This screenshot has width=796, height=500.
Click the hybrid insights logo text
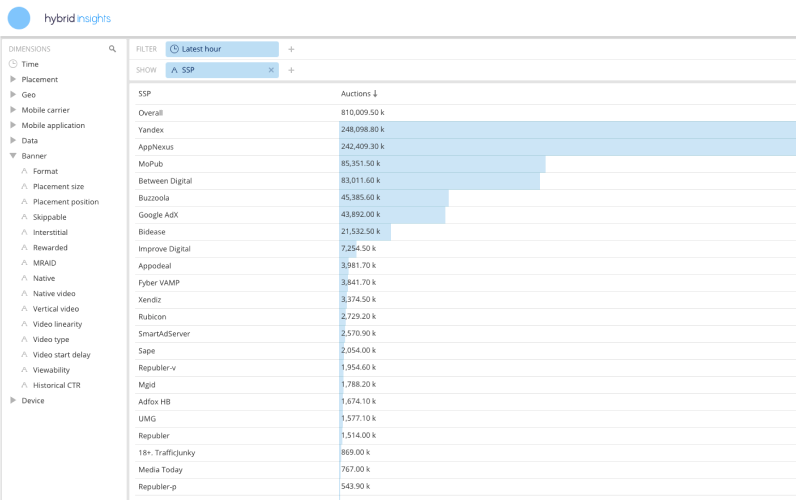(x=77, y=18)
